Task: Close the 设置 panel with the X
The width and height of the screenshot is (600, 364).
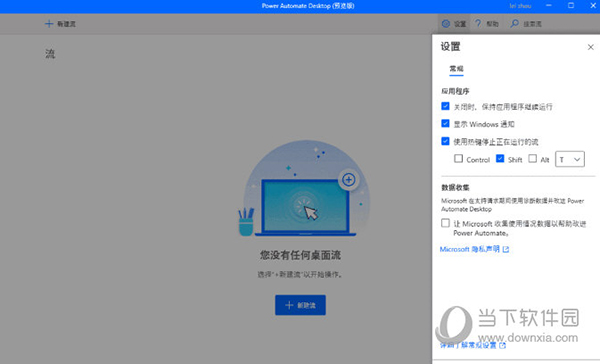Action: click(x=590, y=47)
